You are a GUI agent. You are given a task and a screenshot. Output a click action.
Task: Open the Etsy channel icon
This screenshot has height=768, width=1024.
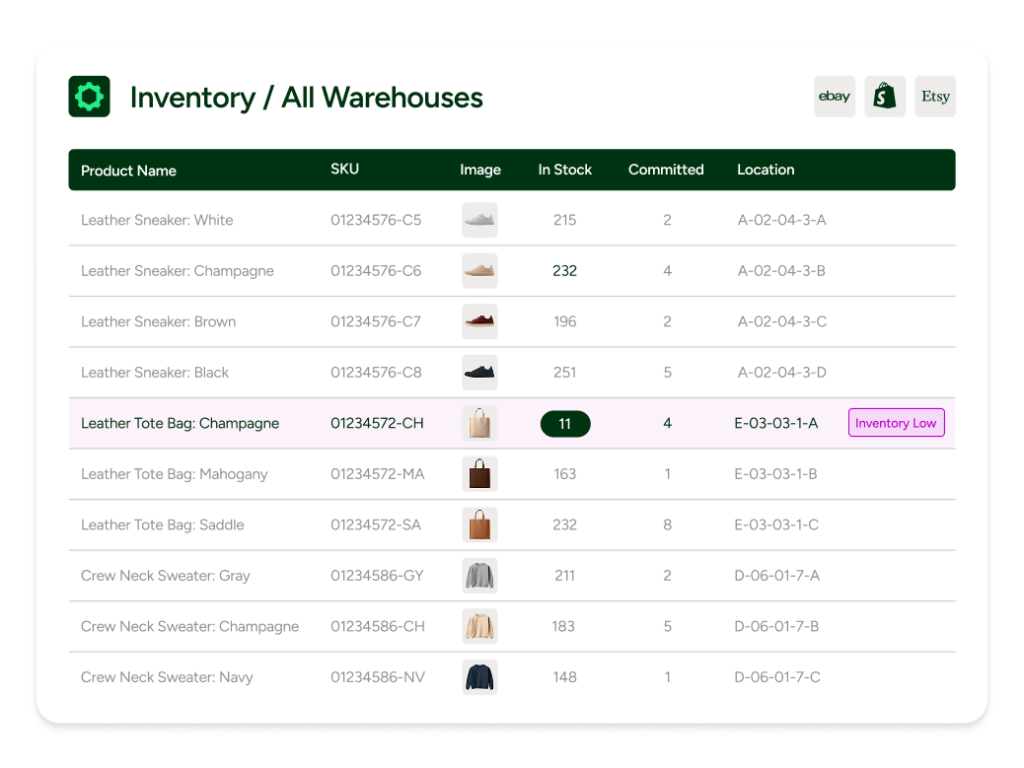[x=935, y=97]
